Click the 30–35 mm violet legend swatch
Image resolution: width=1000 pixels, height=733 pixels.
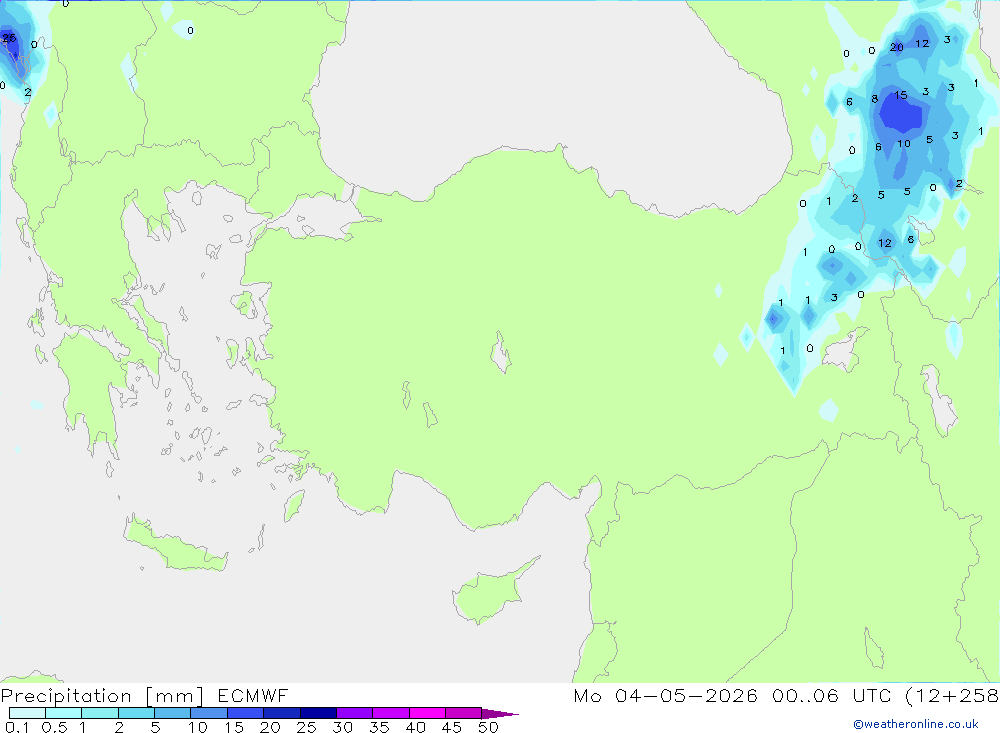coord(355,713)
